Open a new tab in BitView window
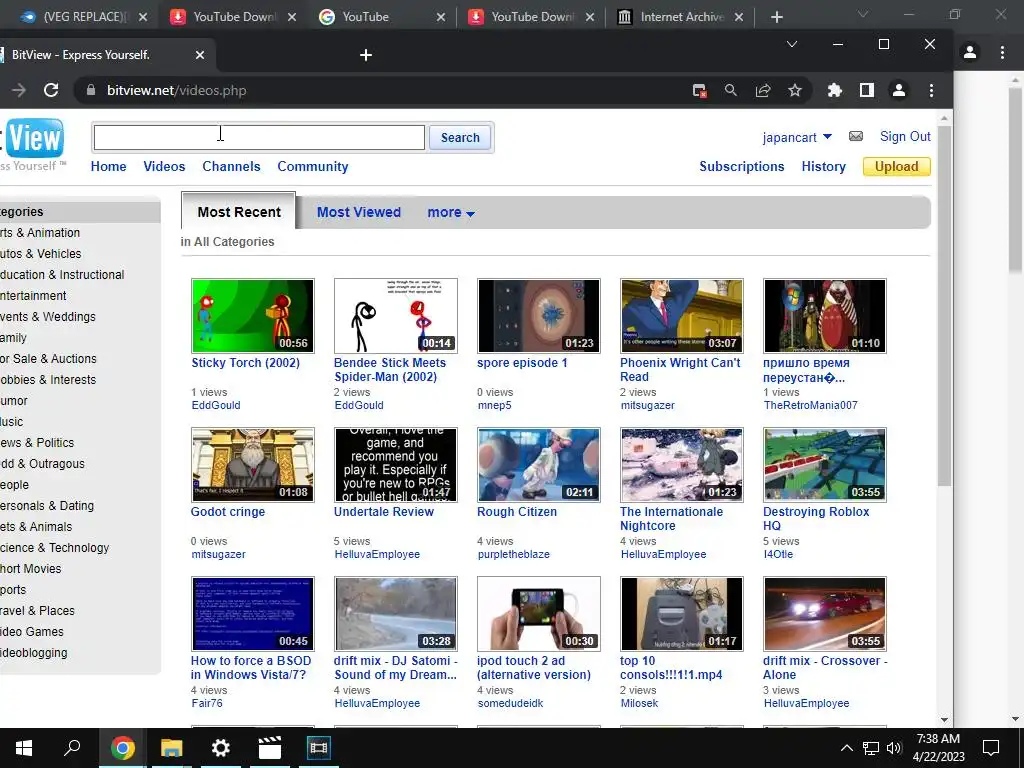 (x=366, y=55)
